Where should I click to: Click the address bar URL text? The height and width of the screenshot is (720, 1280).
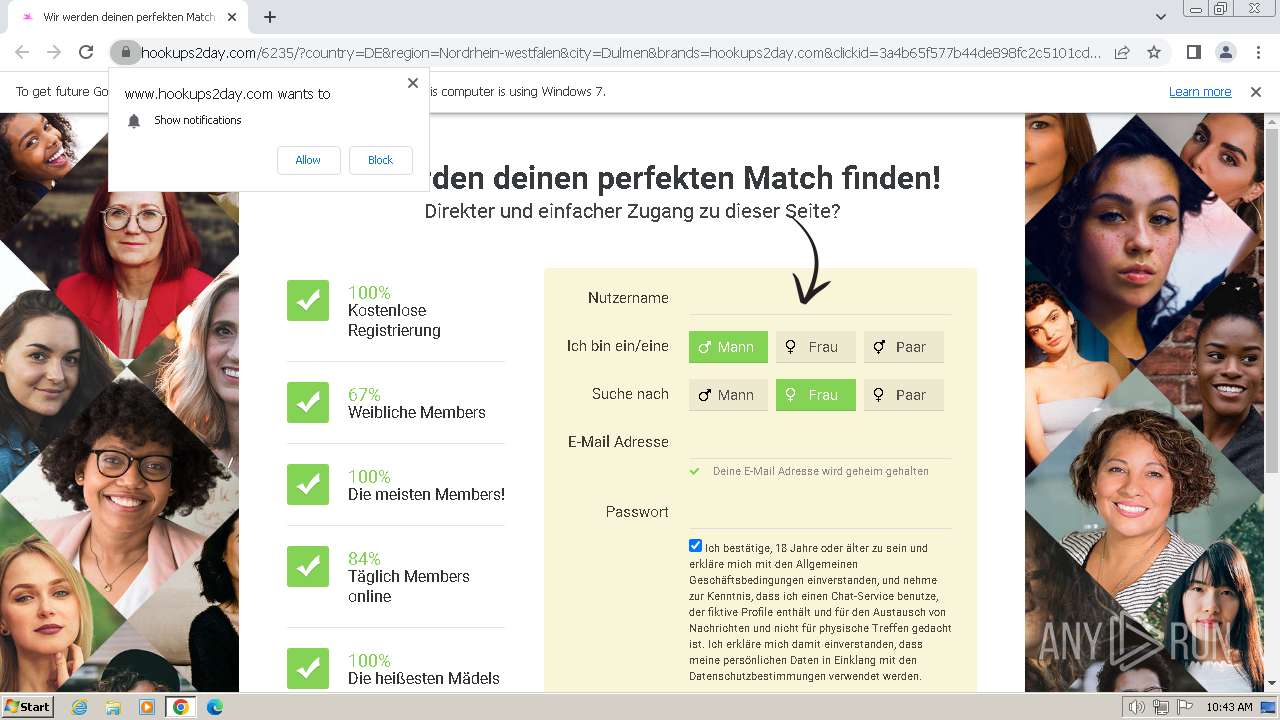[x=620, y=52]
